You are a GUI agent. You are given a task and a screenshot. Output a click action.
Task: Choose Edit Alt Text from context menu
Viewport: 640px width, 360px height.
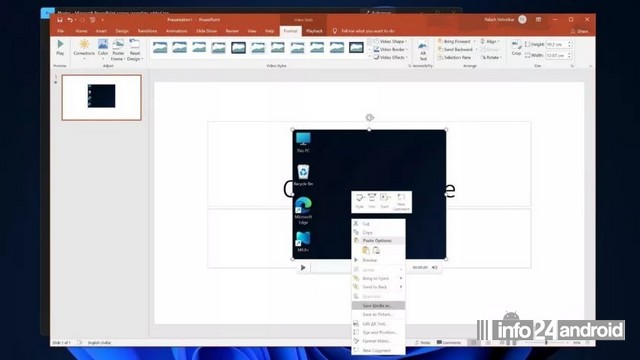(x=378, y=324)
